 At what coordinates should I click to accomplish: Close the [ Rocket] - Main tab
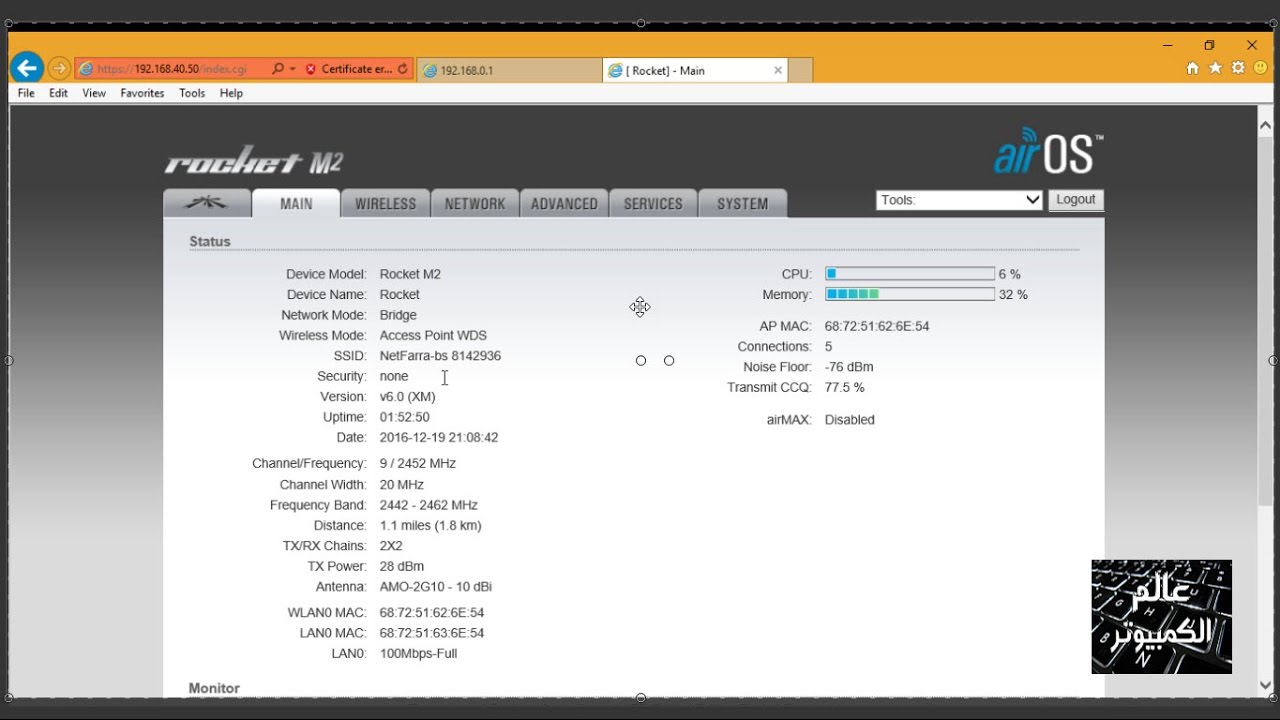pyautogui.click(x=778, y=70)
